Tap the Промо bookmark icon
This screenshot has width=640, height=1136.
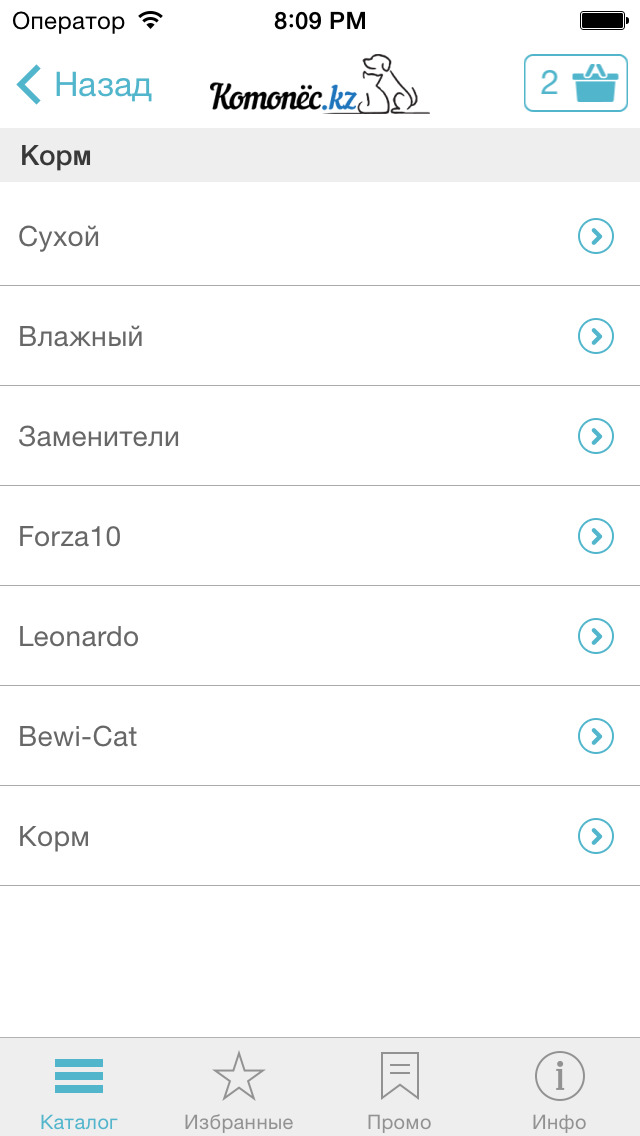tap(399, 1076)
